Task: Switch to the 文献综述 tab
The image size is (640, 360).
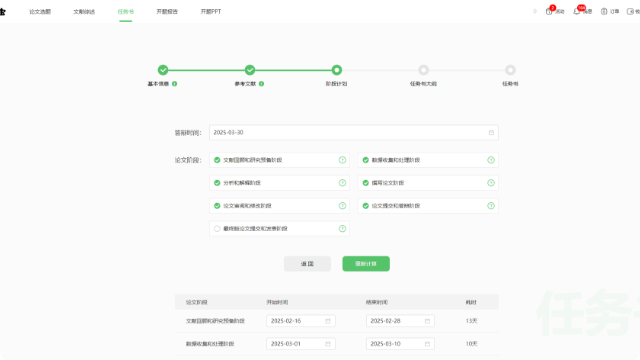Action: pyautogui.click(x=84, y=12)
